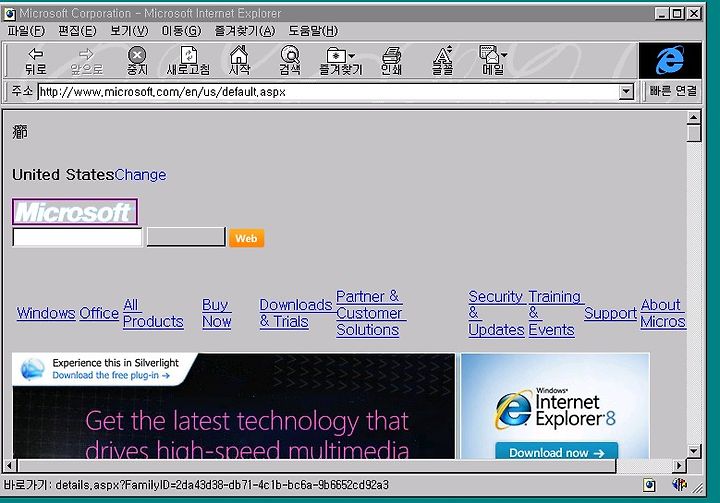Screen dimensions: 720x503
Task: Click the vertical scrollbar down arrow
Action: click(x=694, y=451)
